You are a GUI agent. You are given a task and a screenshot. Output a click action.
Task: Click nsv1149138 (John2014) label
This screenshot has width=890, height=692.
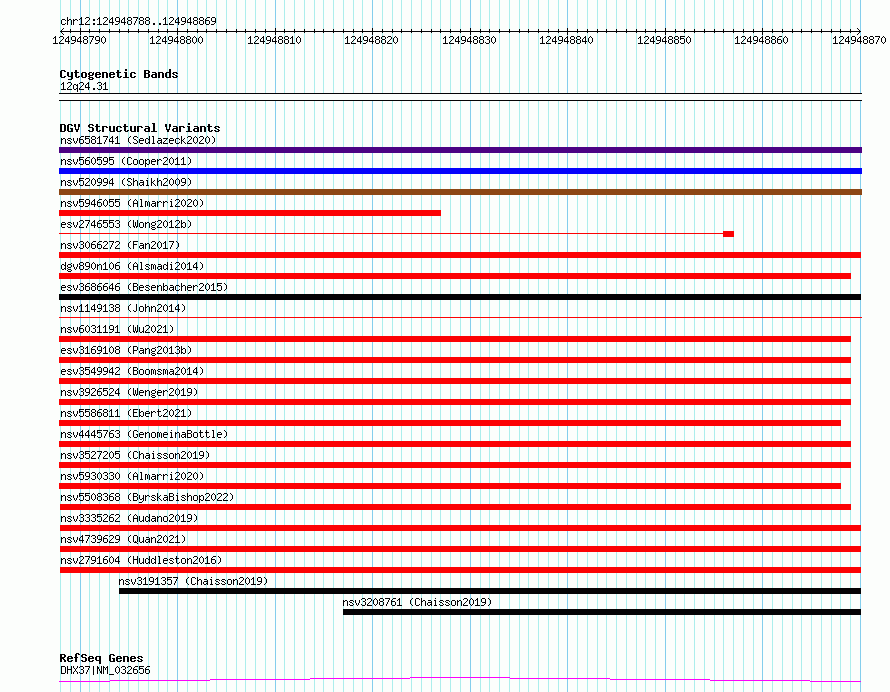tap(123, 308)
